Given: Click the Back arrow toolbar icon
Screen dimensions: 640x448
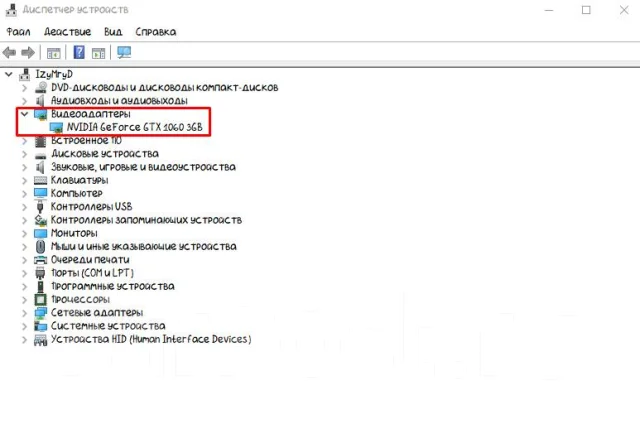Looking at the screenshot, I should pos(9,53).
